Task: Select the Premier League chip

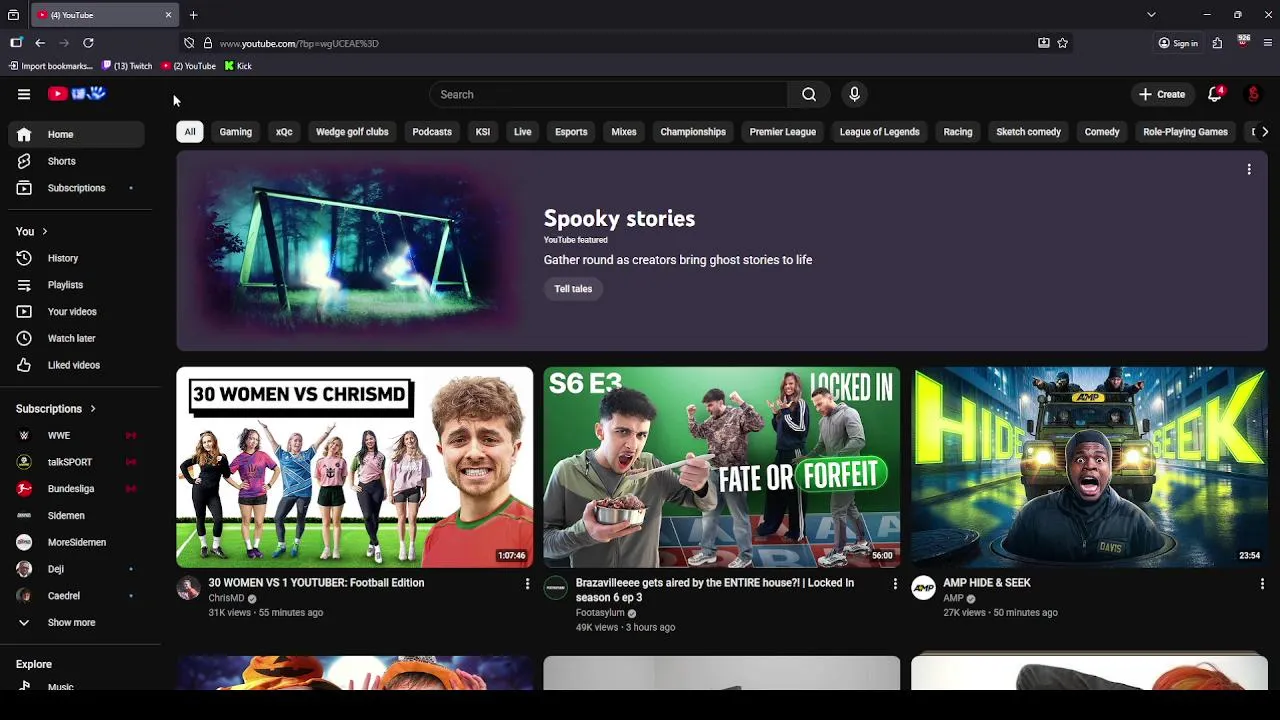Action: coord(783,132)
